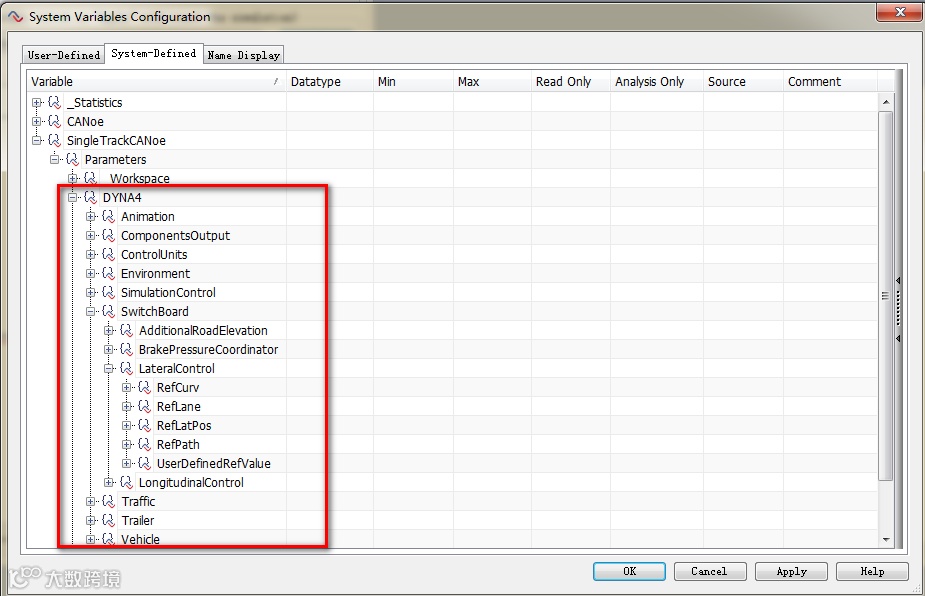Viewport: 925px width, 596px height.
Task: Switch to the System-Defined tab
Action: click(154, 53)
